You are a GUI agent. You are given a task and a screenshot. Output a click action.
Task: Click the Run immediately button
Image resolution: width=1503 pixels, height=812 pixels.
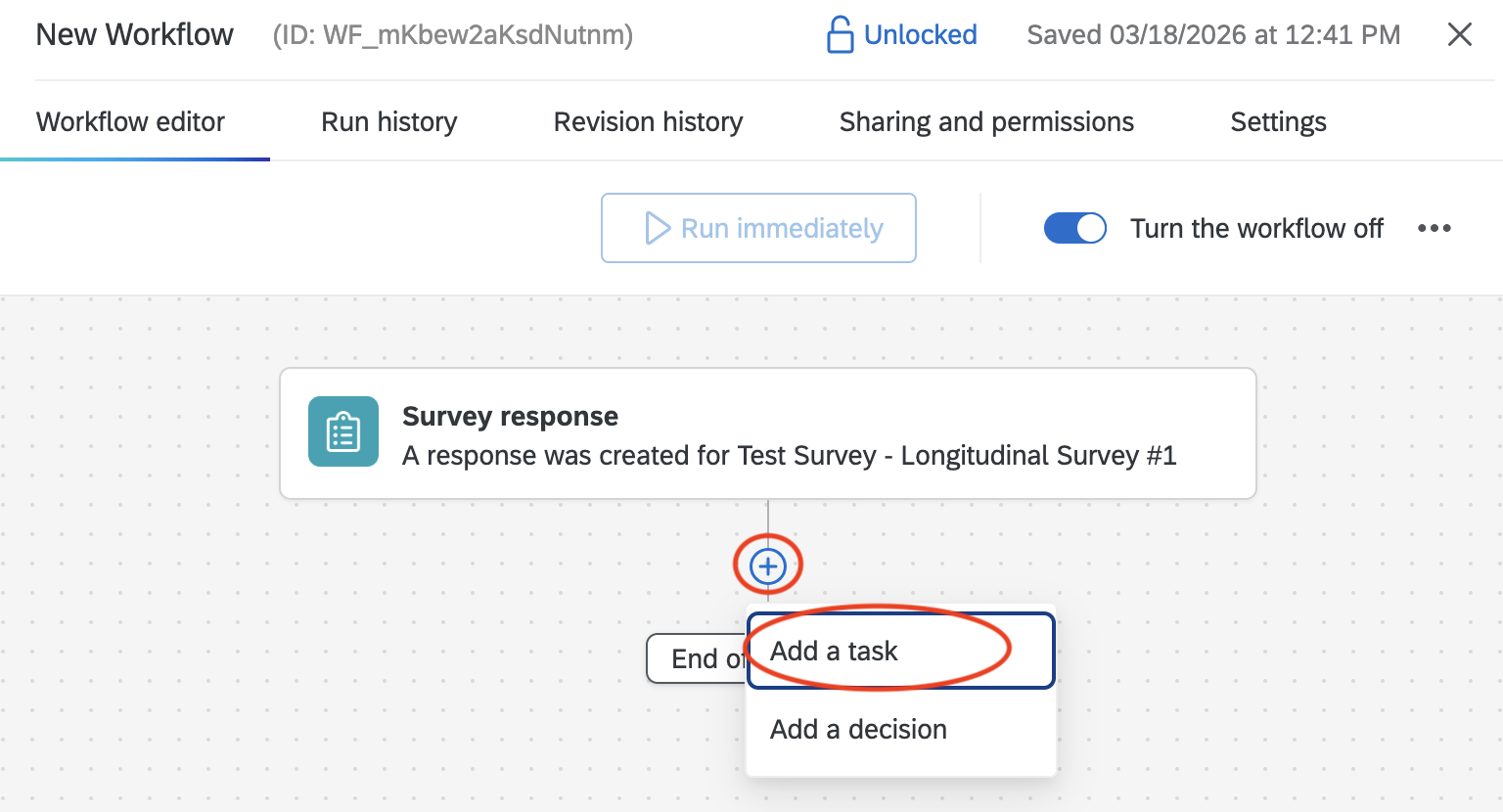tap(758, 228)
